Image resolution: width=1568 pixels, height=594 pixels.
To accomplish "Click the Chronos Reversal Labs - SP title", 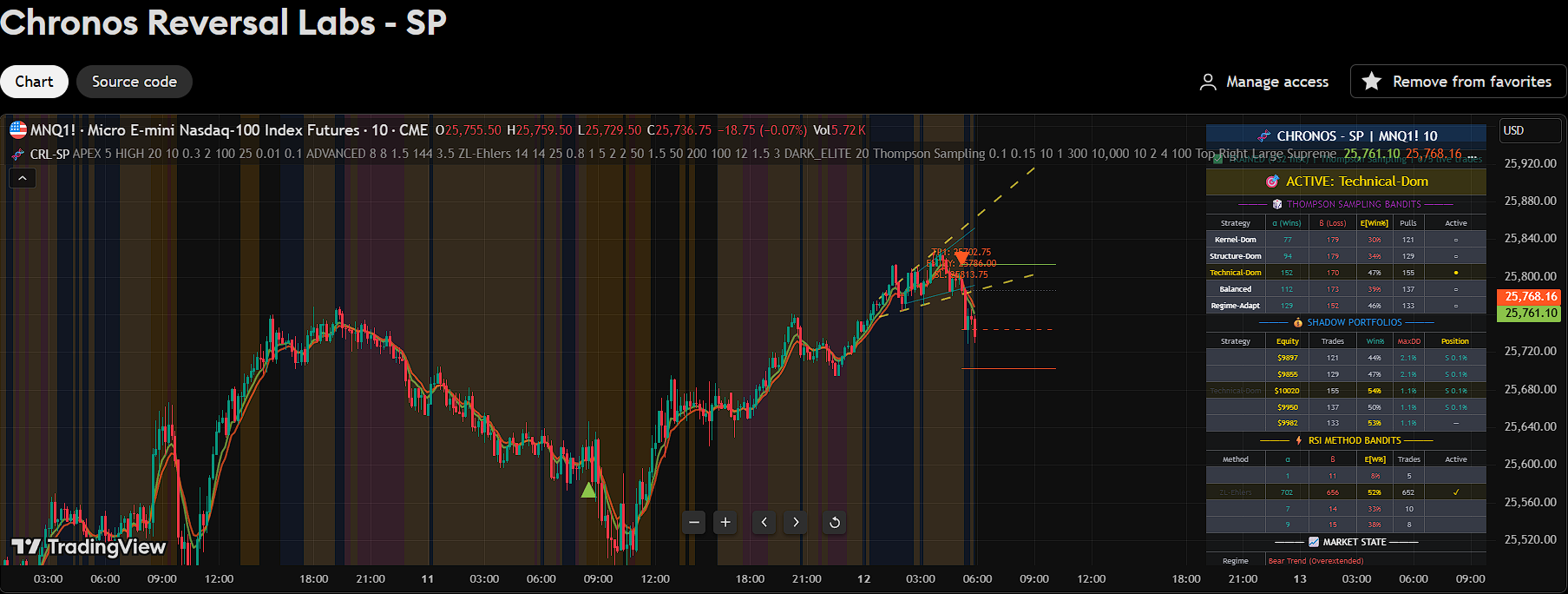I will 223,22.
